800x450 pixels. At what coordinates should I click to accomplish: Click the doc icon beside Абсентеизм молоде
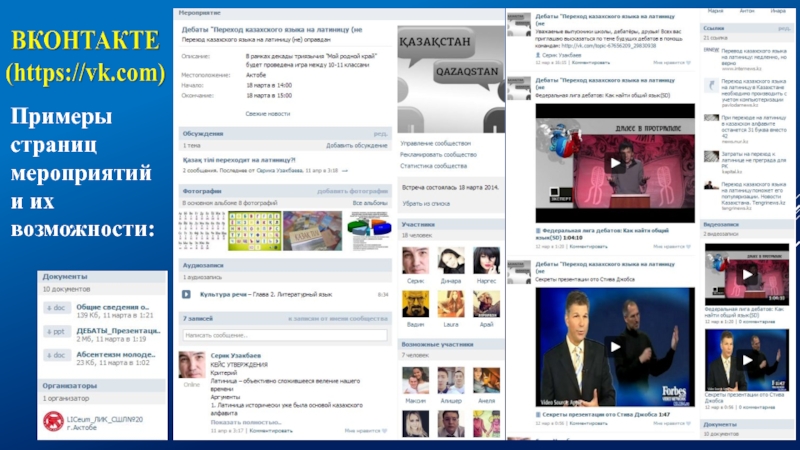coord(57,355)
